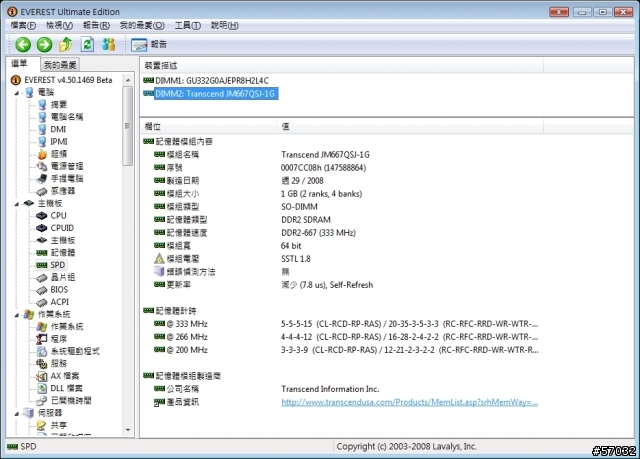Select the ACPI tree item icon
The width and height of the screenshot is (640, 459).
(x=42, y=302)
